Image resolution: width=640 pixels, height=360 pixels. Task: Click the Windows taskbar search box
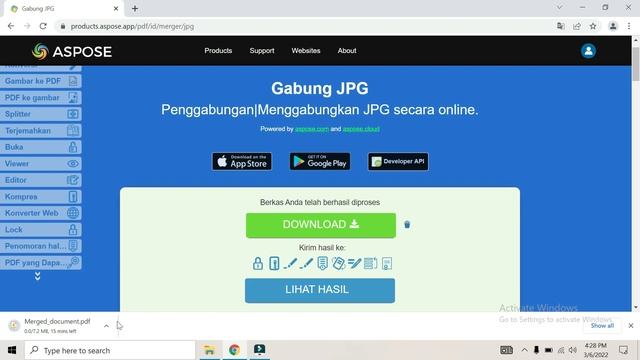(110, 350)
